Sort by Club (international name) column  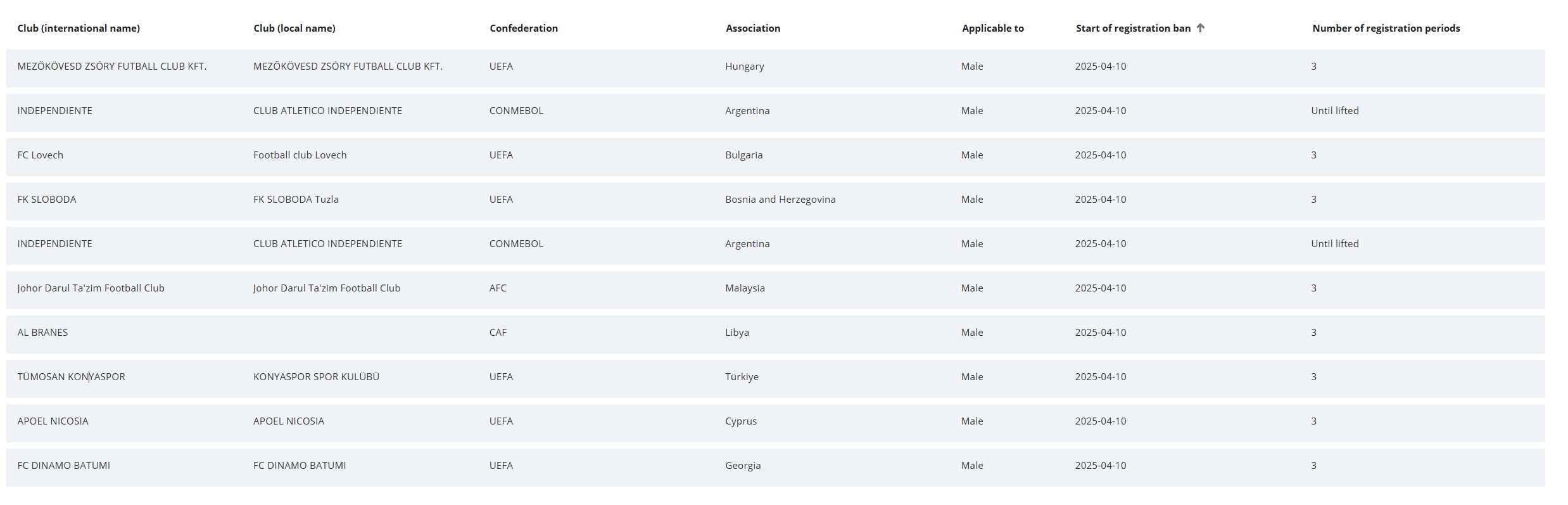[x=79, y=29]
